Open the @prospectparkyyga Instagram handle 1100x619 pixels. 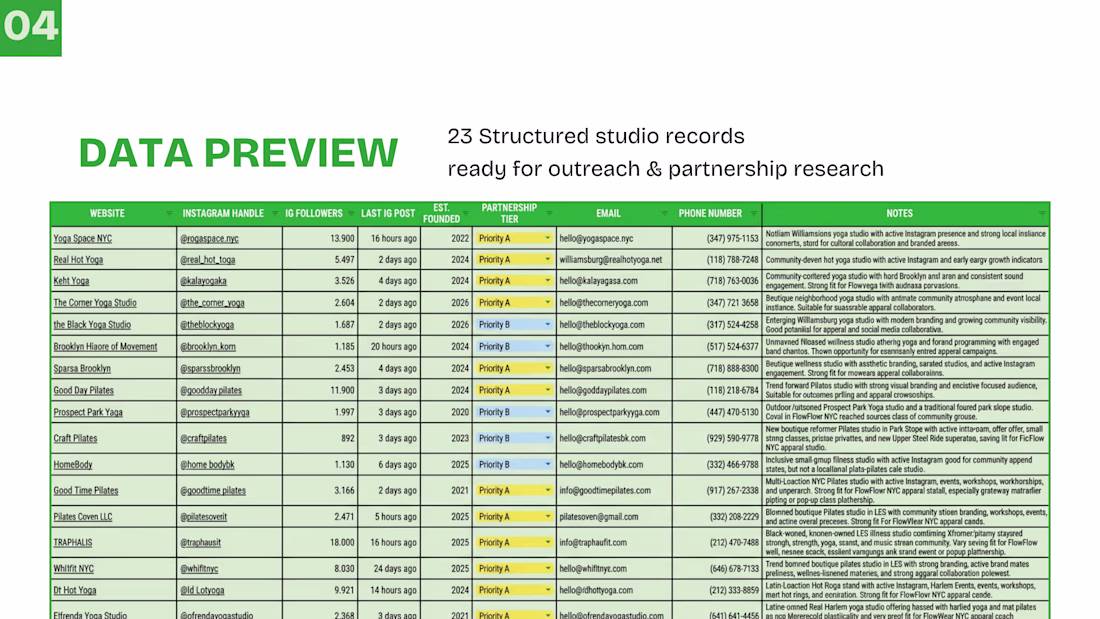click(215, 412)
